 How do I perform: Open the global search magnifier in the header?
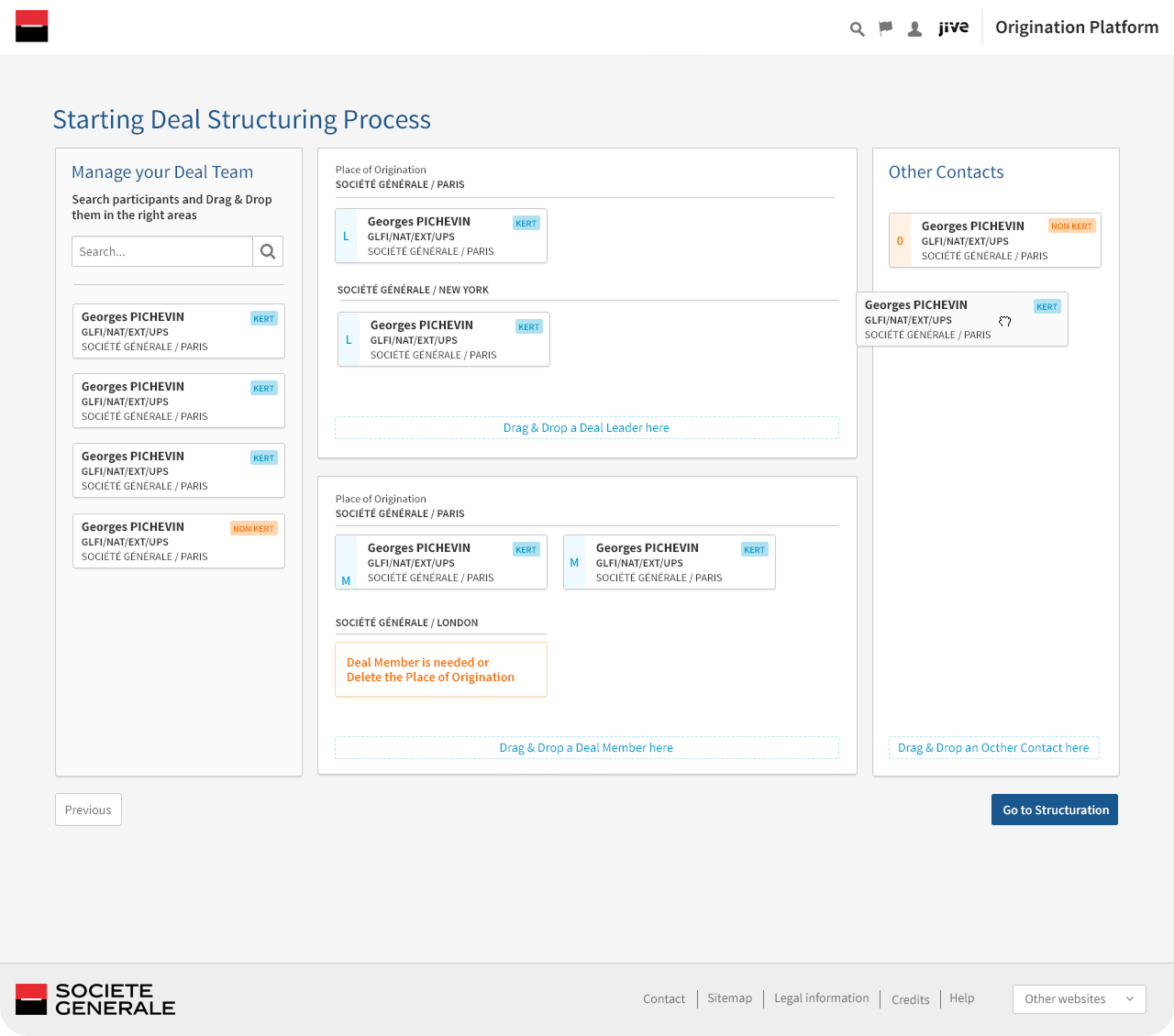click(857, 28)
